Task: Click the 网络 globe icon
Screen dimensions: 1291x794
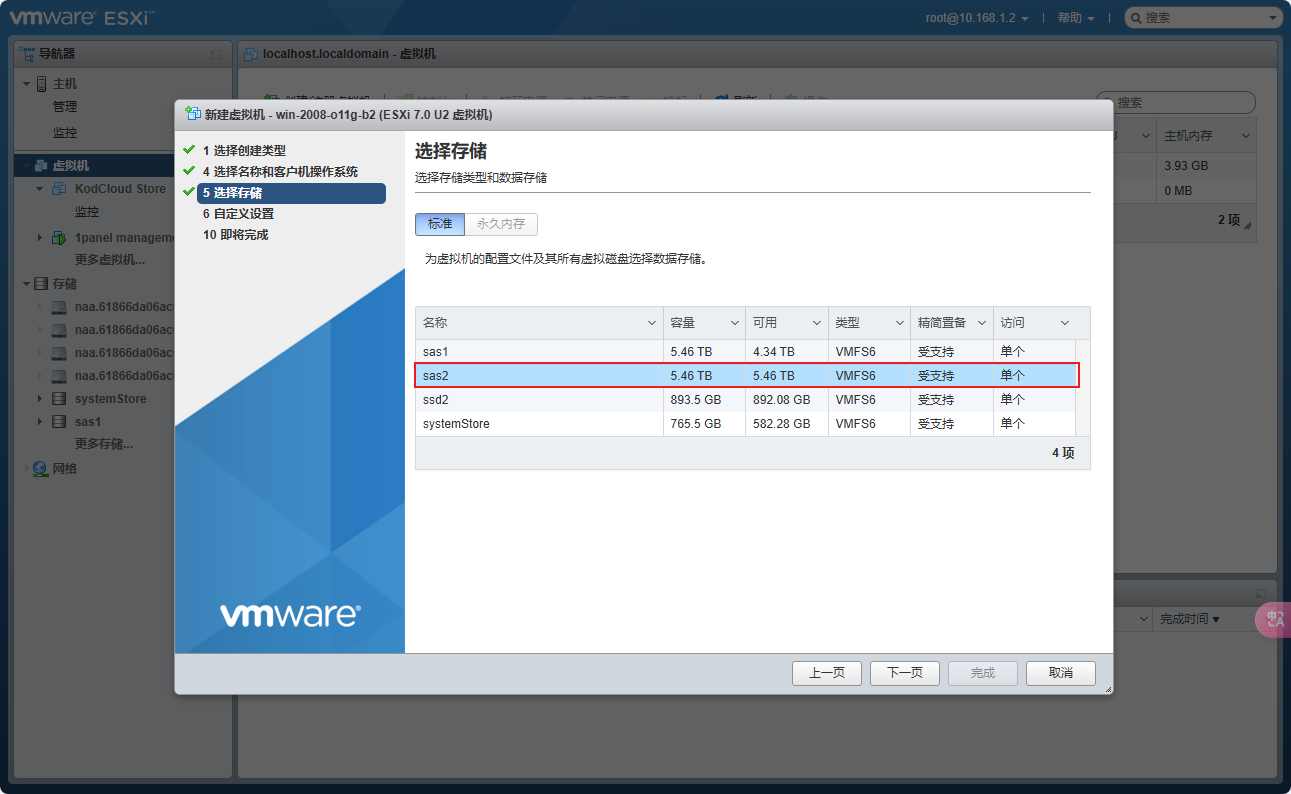Action: (40, 469)
